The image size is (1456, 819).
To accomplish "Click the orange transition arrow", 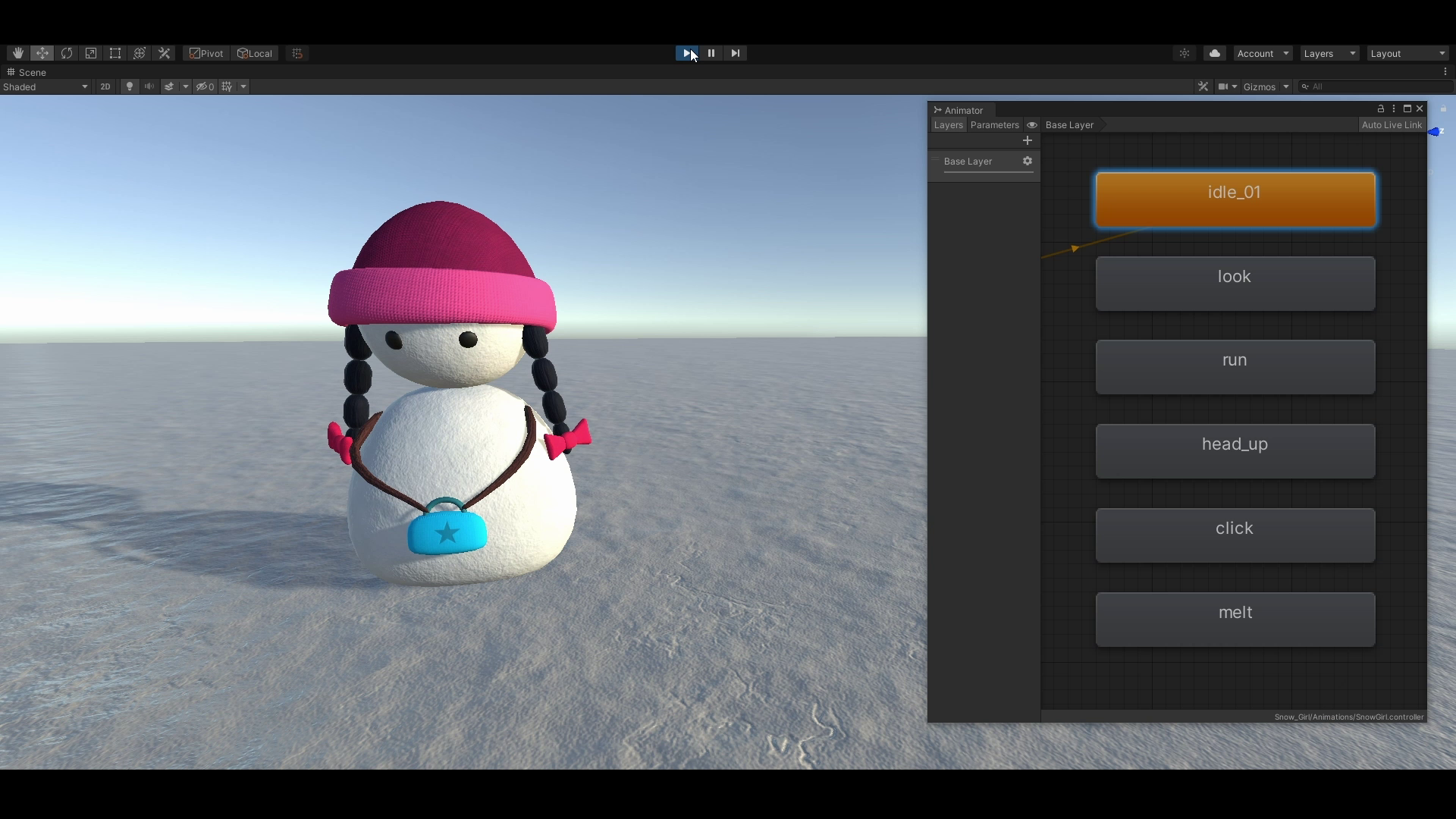I will tap(1075, 249).
